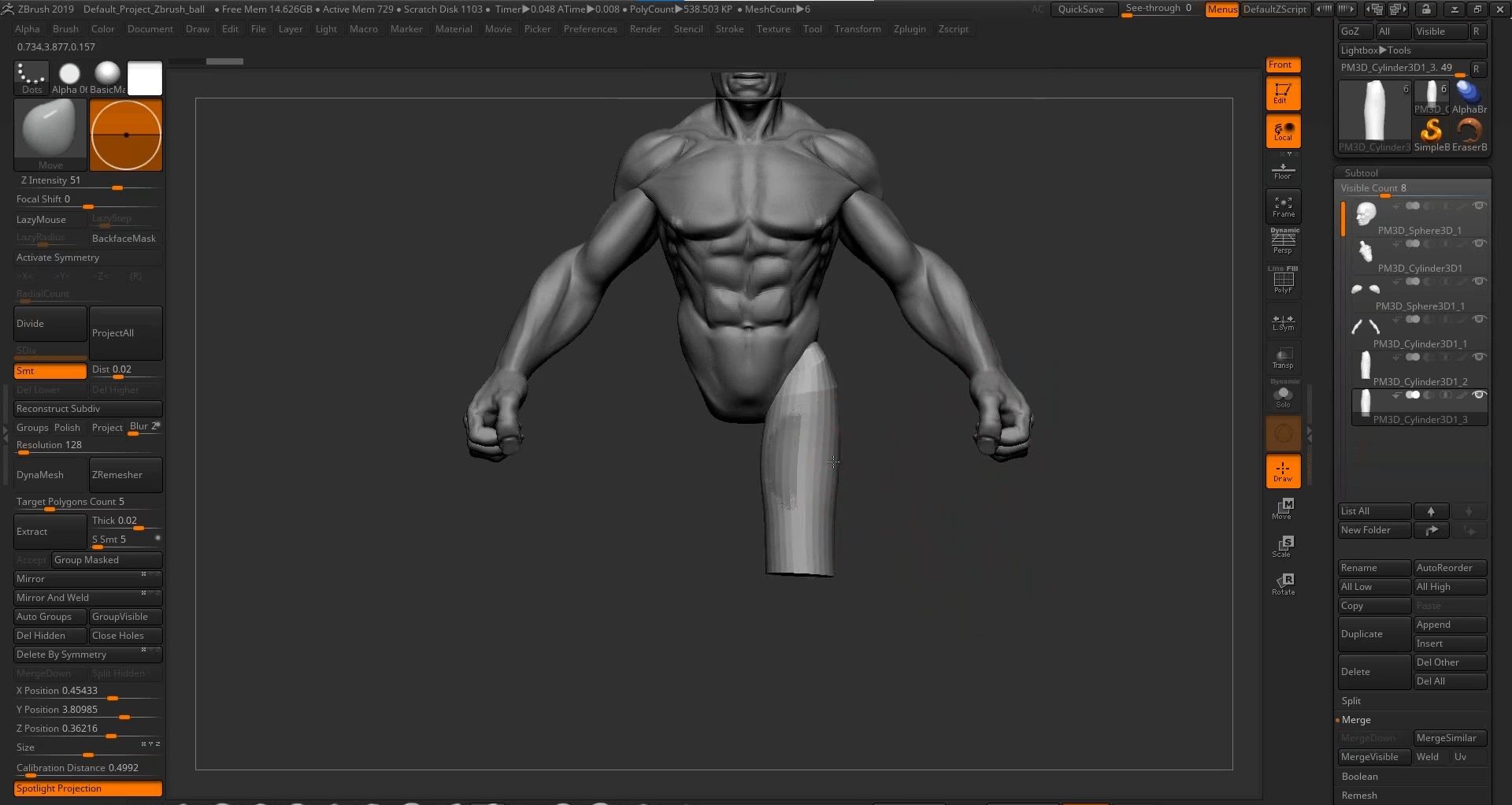1512x805 pixels.
Task: Toggle Local symmetry icon
Action: pyautogui.click(x=1283, y=132)
